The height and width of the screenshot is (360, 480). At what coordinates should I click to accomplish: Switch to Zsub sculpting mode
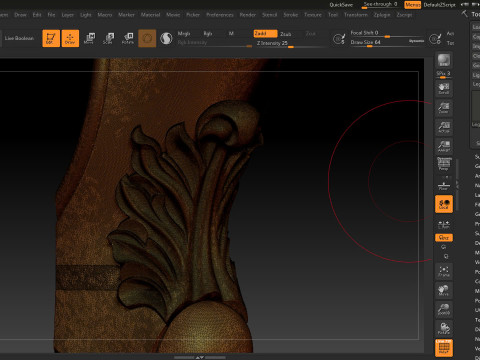pyautogui.click(x=286, y=34)
